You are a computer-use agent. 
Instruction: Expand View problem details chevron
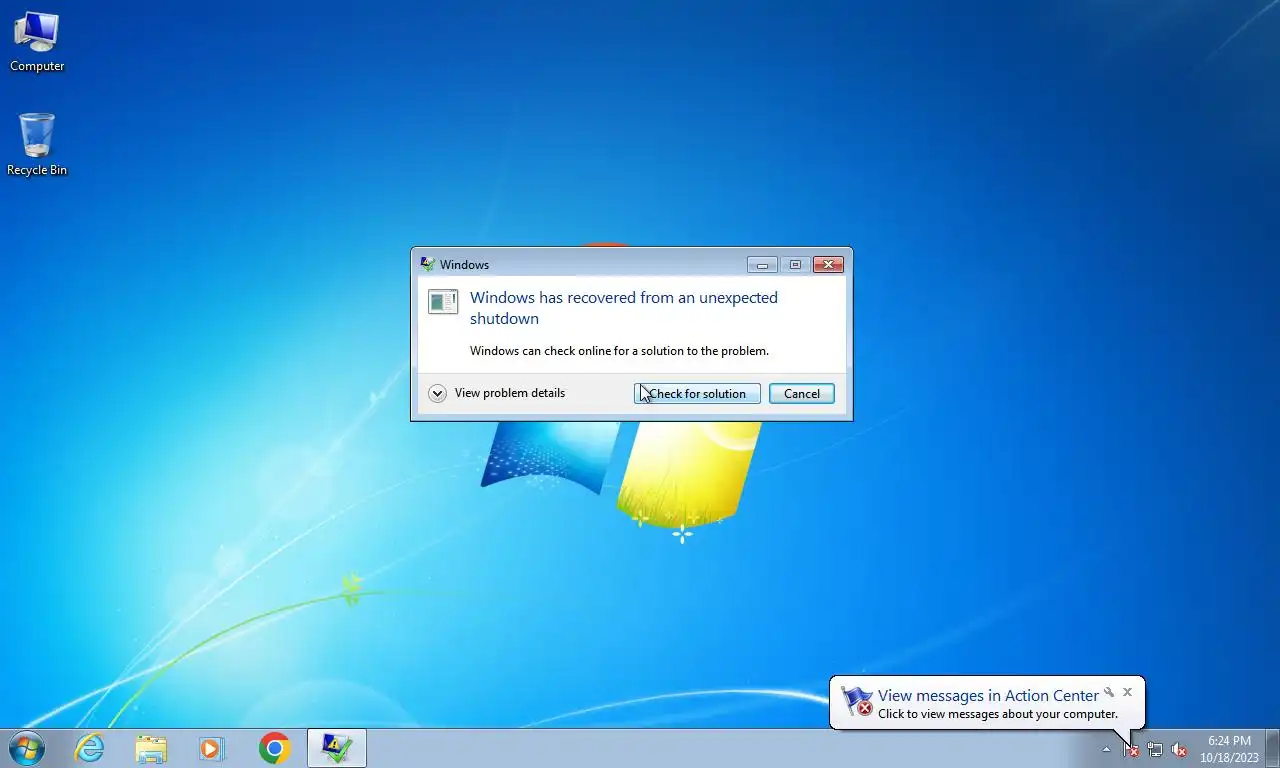437,393
